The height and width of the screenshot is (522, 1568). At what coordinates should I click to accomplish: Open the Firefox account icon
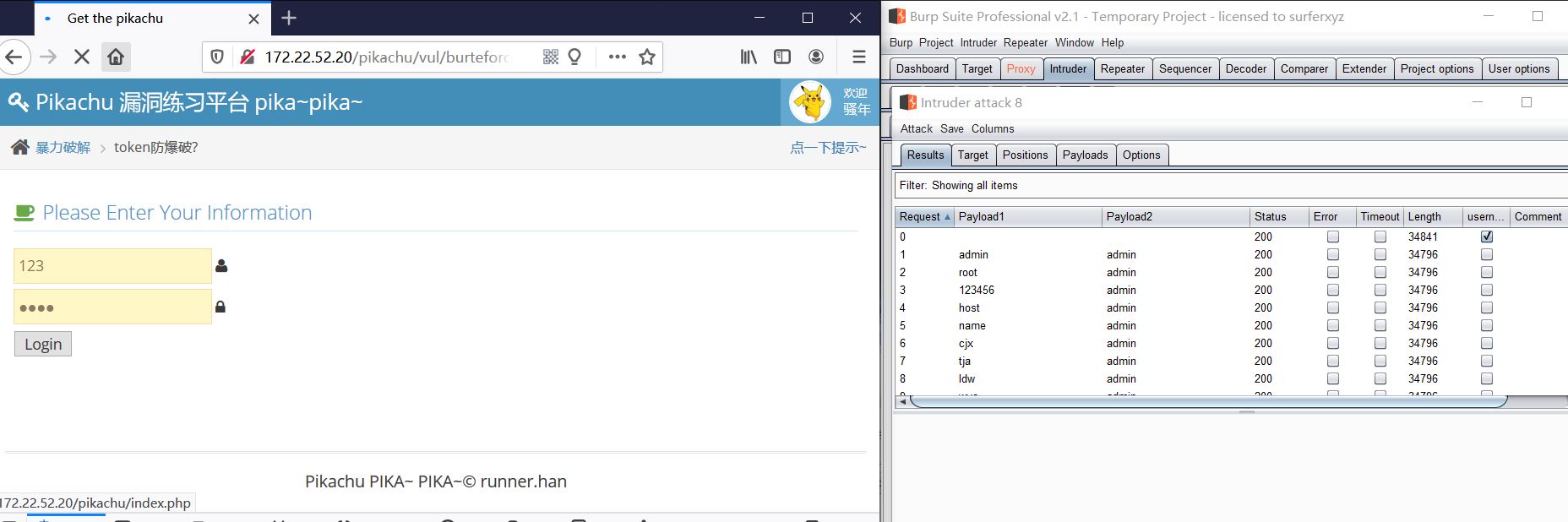(816, 57)
